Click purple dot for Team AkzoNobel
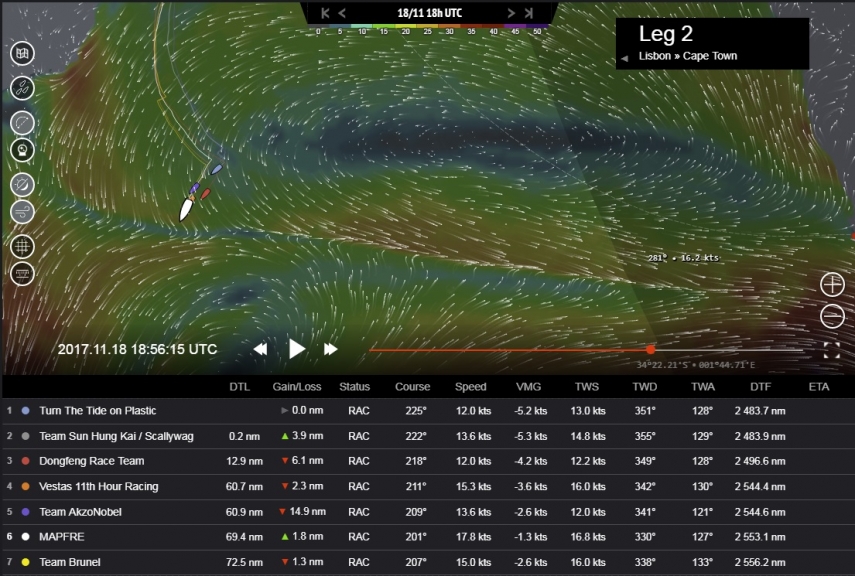This screenshot has width=855, height=576. (25, 512)
